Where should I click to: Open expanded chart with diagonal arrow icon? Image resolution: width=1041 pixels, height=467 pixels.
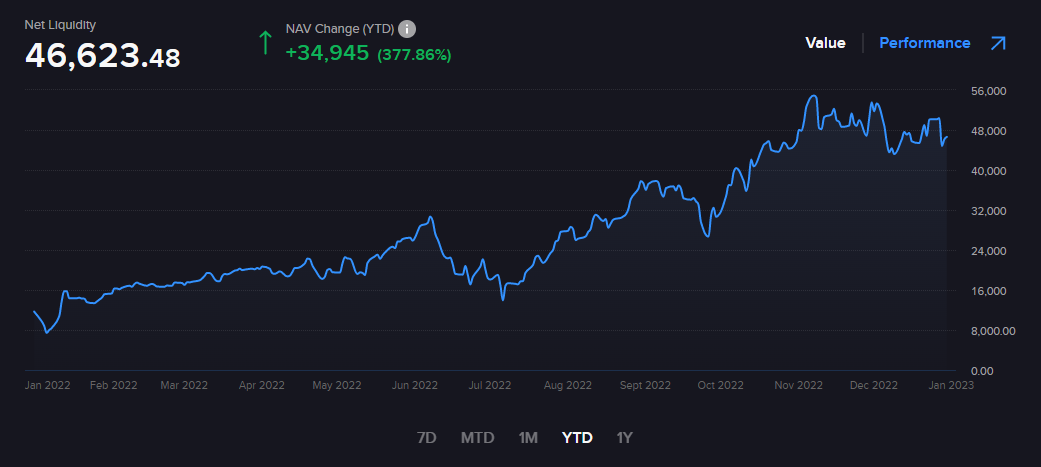click(x=997, y=43)
